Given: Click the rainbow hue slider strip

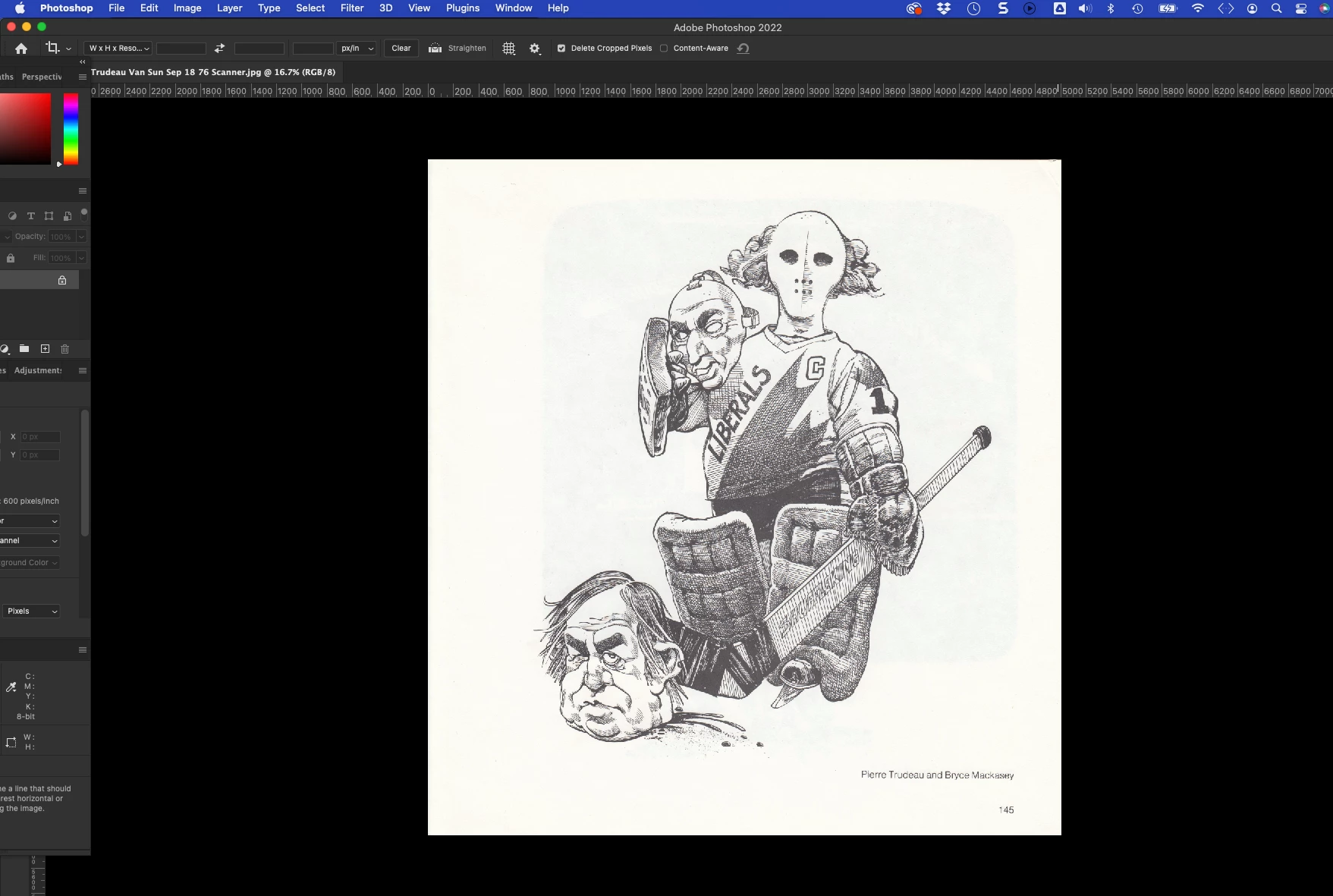Looking at the screenshot, I should (71, 128).
